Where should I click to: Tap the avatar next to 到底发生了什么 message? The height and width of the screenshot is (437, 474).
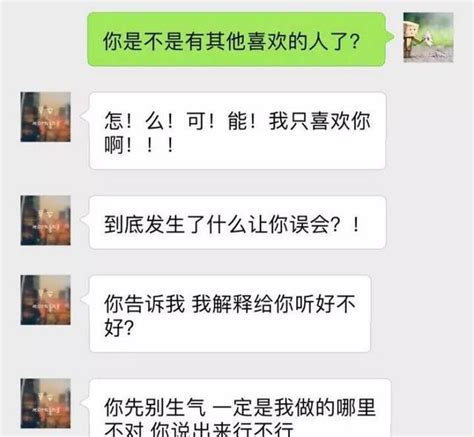tap(46, 221)
